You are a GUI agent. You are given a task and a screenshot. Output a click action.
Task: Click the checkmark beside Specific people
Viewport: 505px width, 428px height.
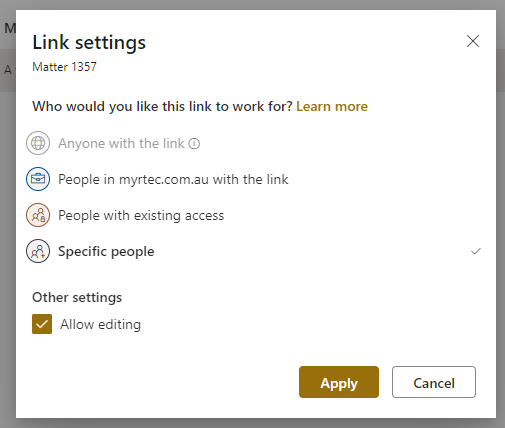click(x=476, y=251)
